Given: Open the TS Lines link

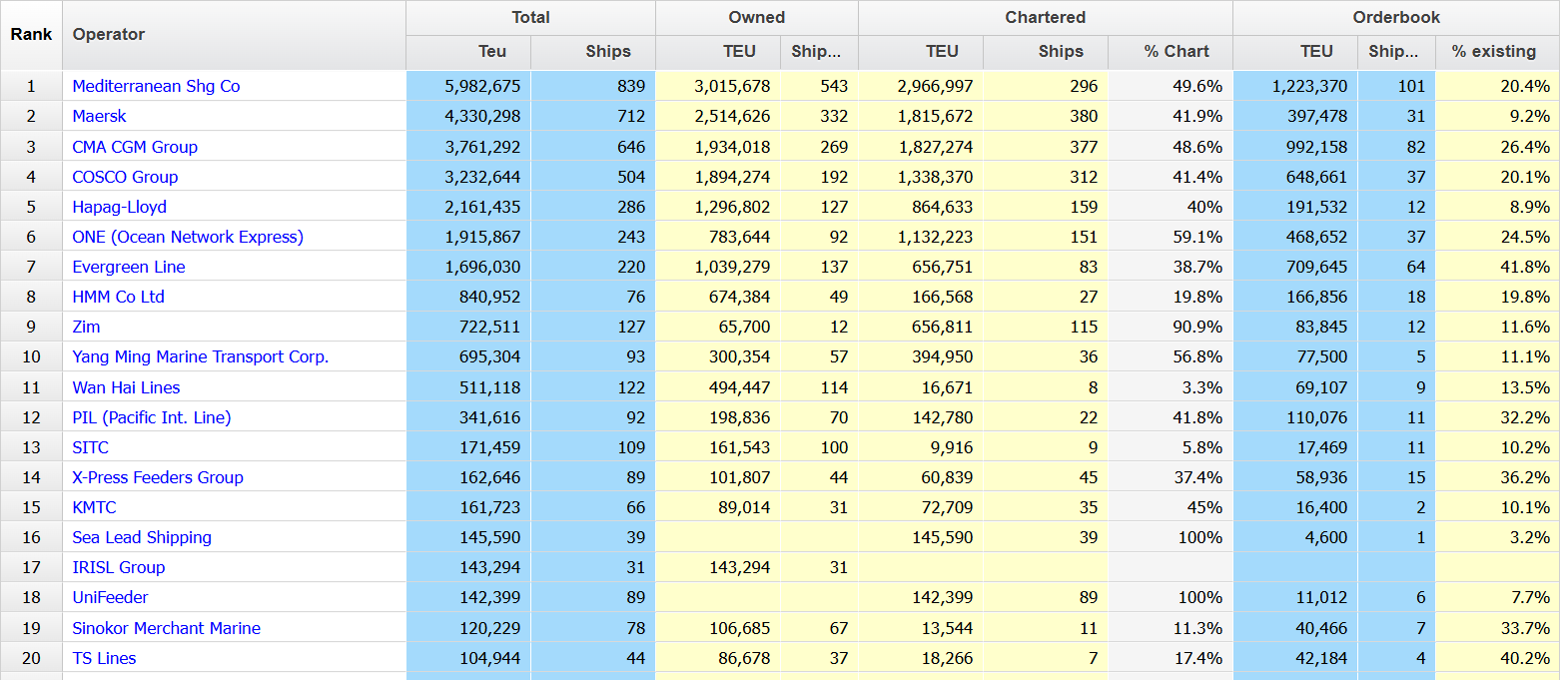Looking at the screenshot, I should tap(104, 658).
